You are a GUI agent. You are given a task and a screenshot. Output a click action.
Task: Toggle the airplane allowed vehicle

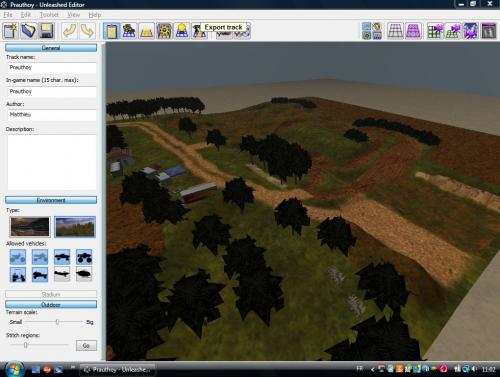click(x=62, y=274)
